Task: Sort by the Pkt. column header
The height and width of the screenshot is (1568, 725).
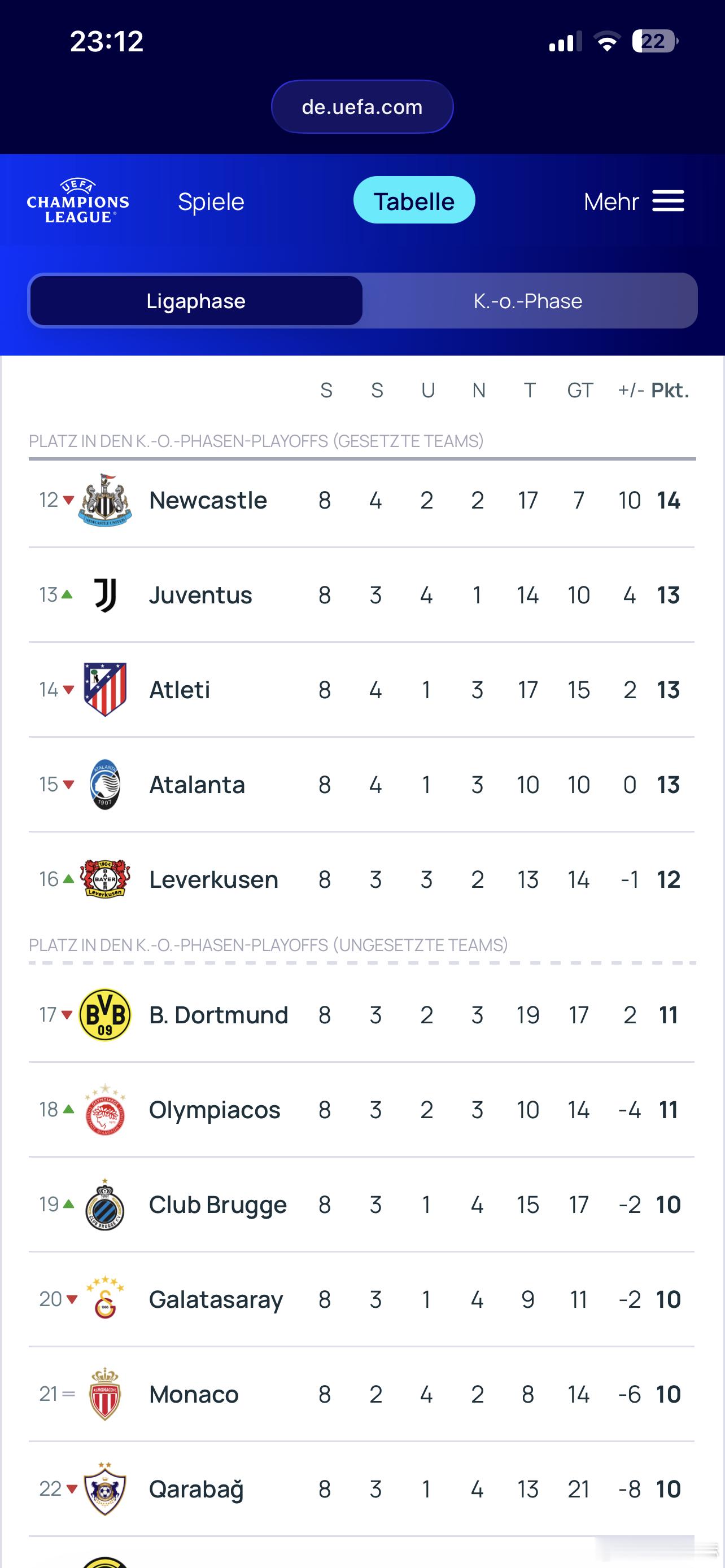Action: pos(670,390)
